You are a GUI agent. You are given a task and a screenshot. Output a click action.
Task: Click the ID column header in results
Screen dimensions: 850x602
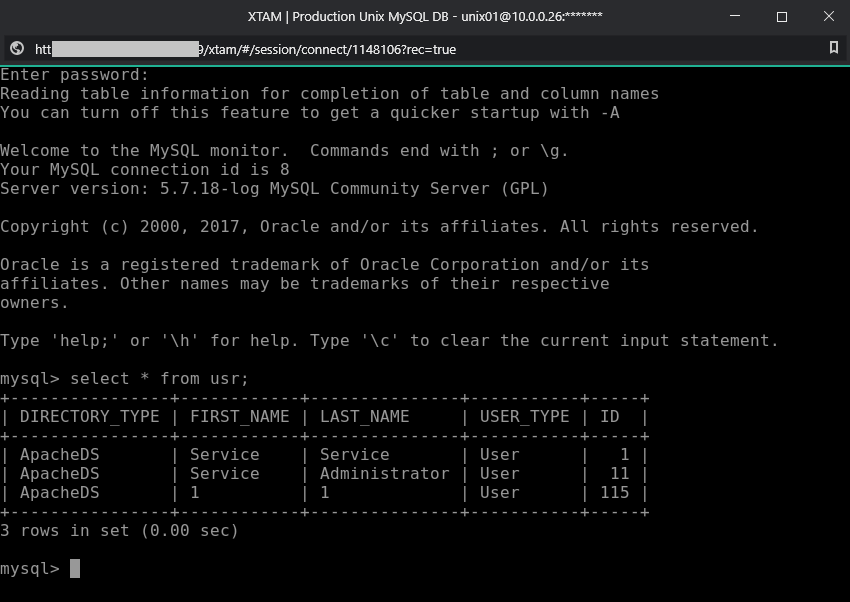[x=610, y=416]
